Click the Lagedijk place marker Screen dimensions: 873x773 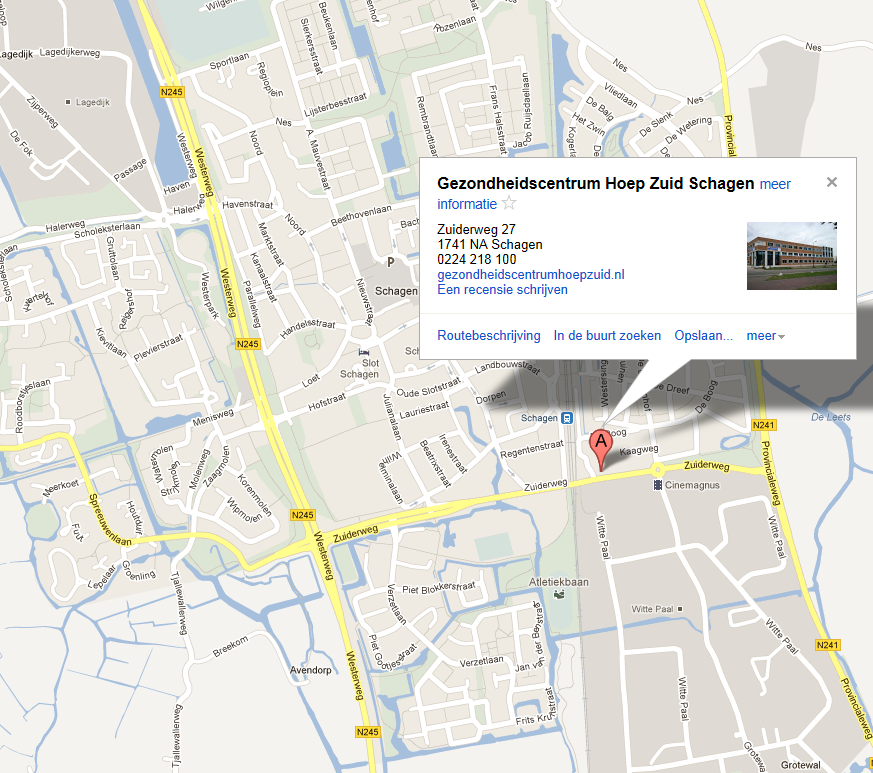pos(68,102)
